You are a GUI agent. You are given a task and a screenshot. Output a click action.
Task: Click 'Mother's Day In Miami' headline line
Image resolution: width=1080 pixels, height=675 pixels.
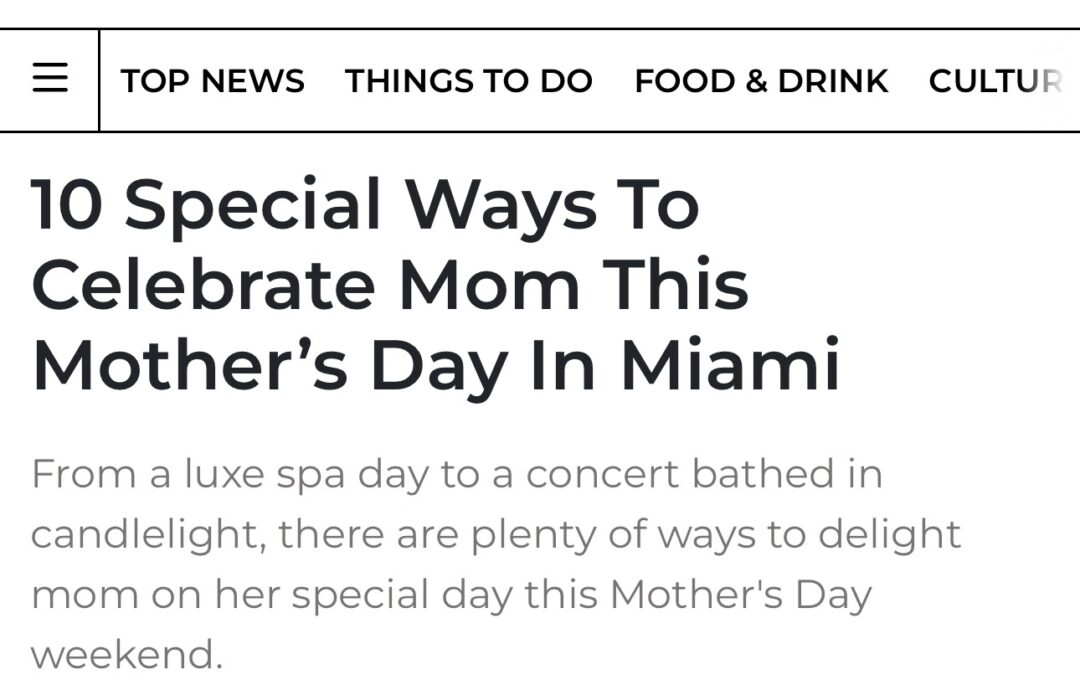click(x=436, y=365)
